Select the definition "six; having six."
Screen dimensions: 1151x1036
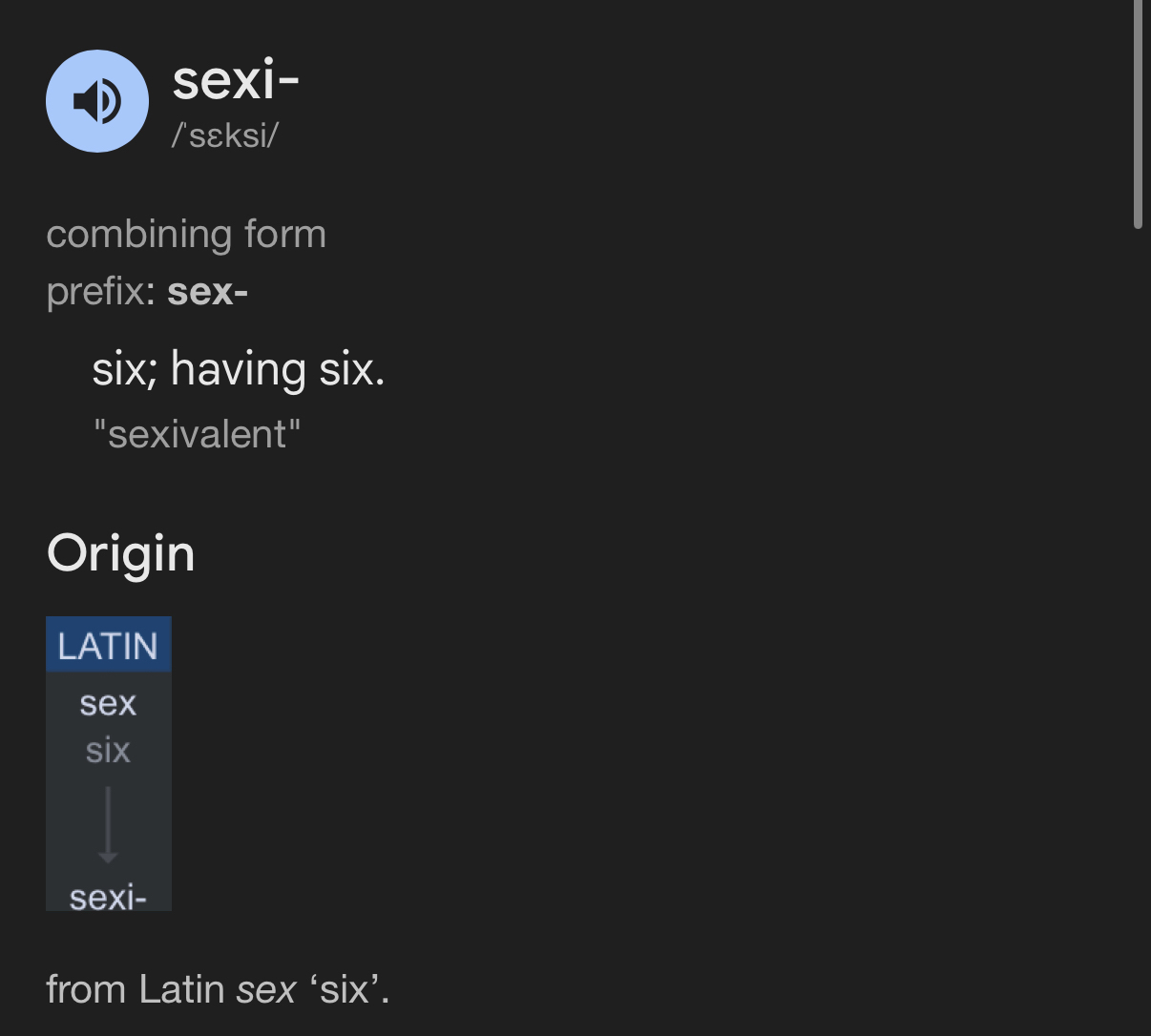click(239, 368)
